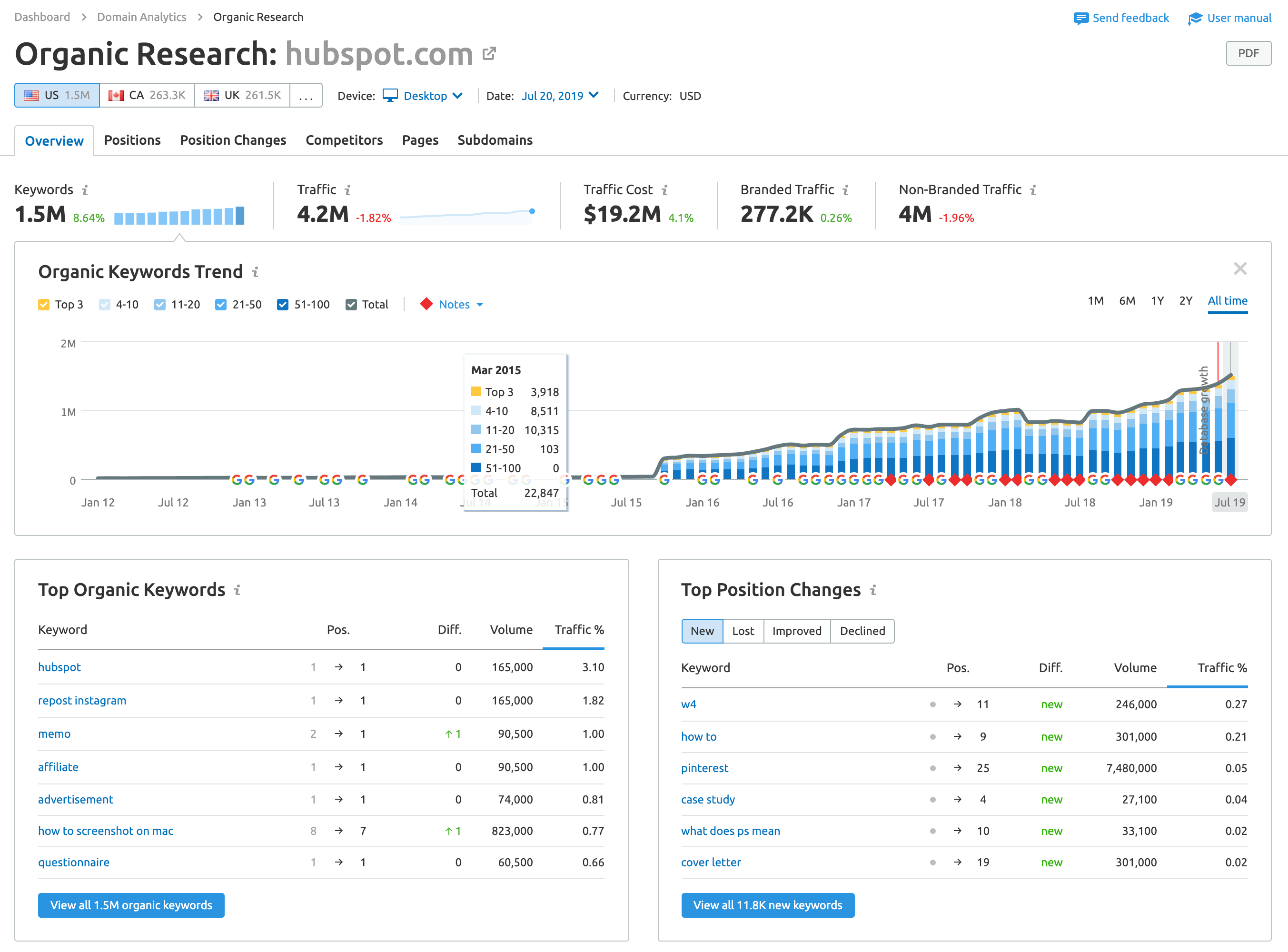Select the 1Y time range option
The width and height of the screenshot is (1288, 952).
pos(1157,301)
